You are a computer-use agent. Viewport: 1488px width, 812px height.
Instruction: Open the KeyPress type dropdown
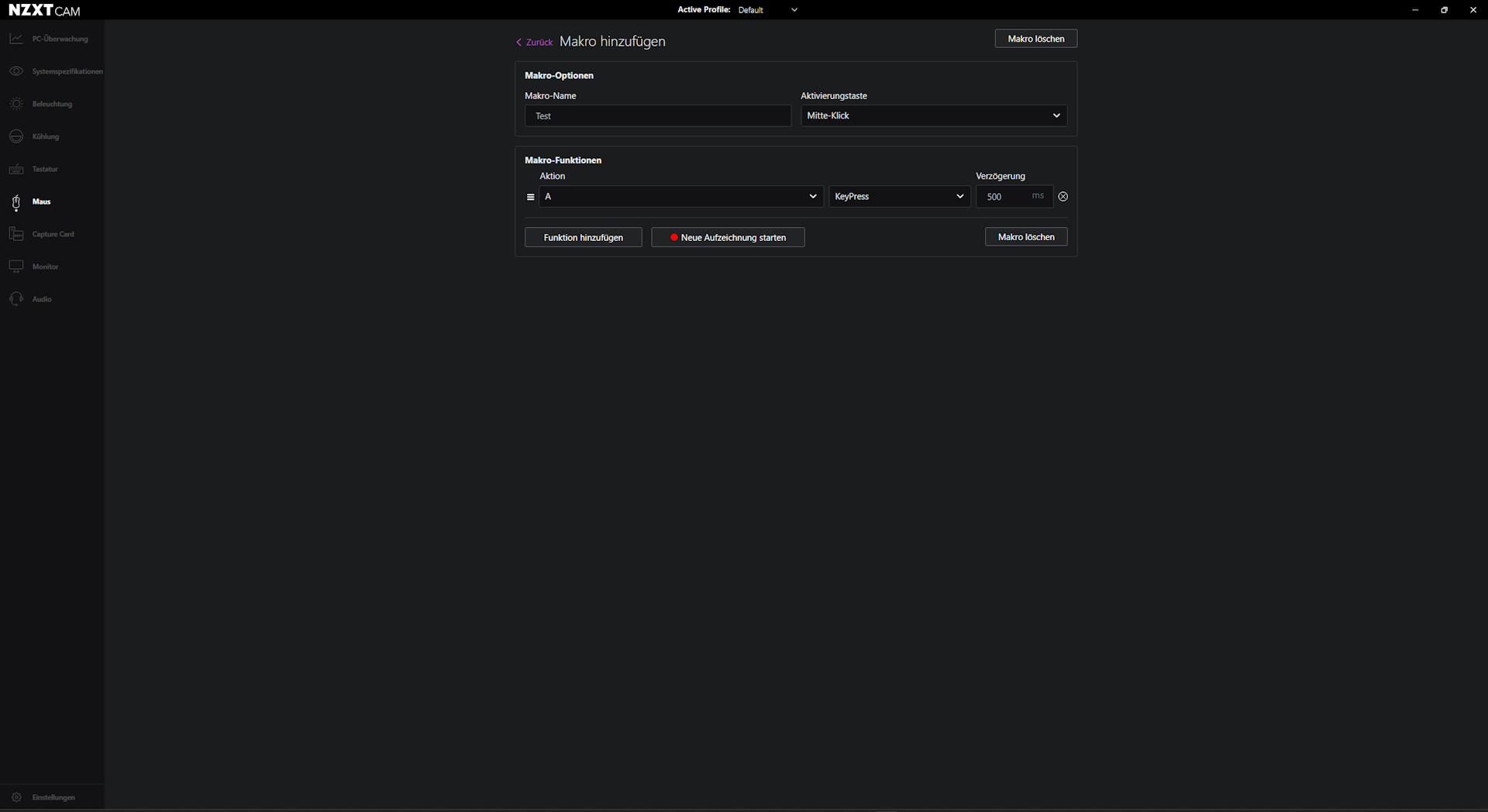click(x=899, y=197)
